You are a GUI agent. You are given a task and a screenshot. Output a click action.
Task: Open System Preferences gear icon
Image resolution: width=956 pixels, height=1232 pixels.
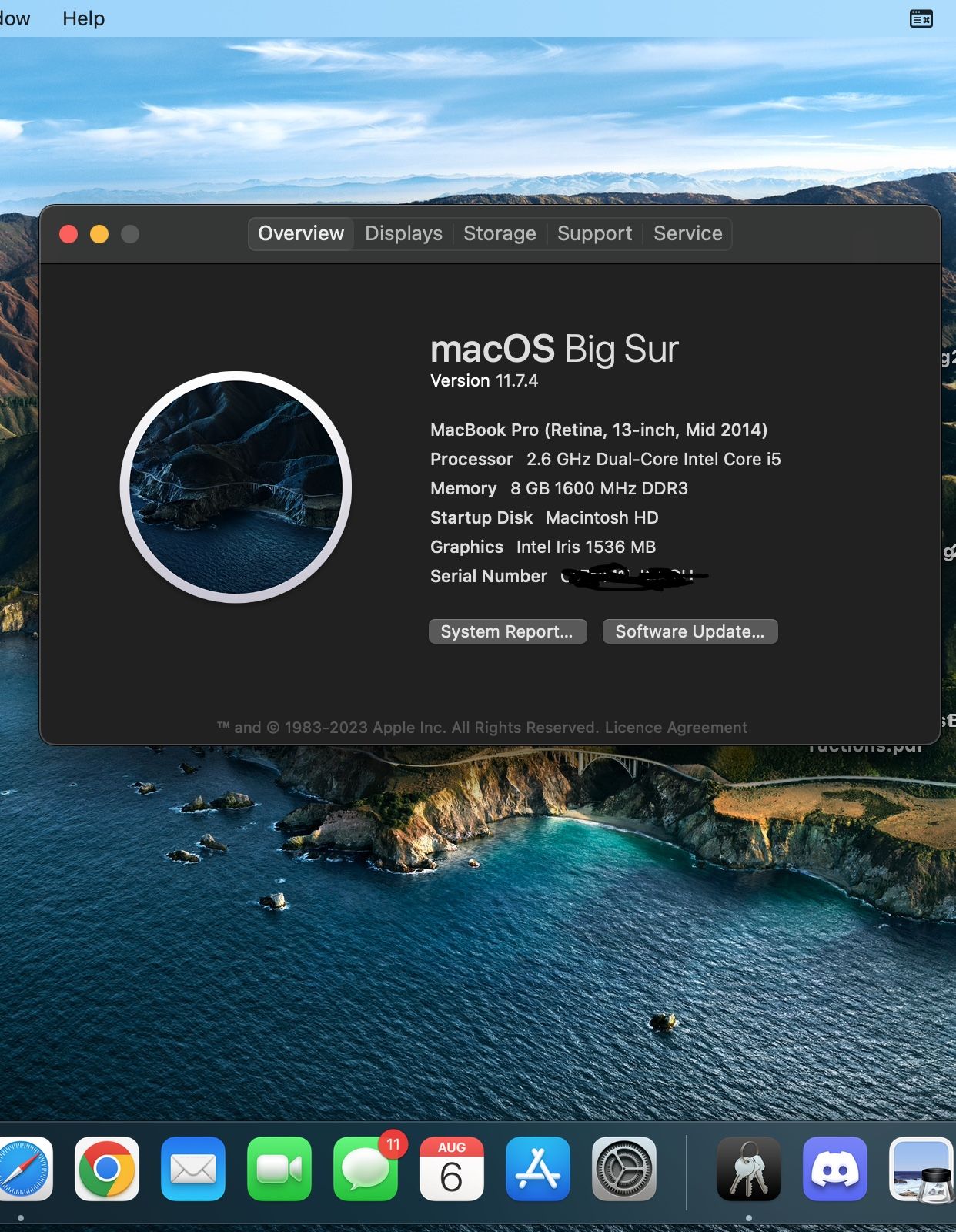(624, 1169)
